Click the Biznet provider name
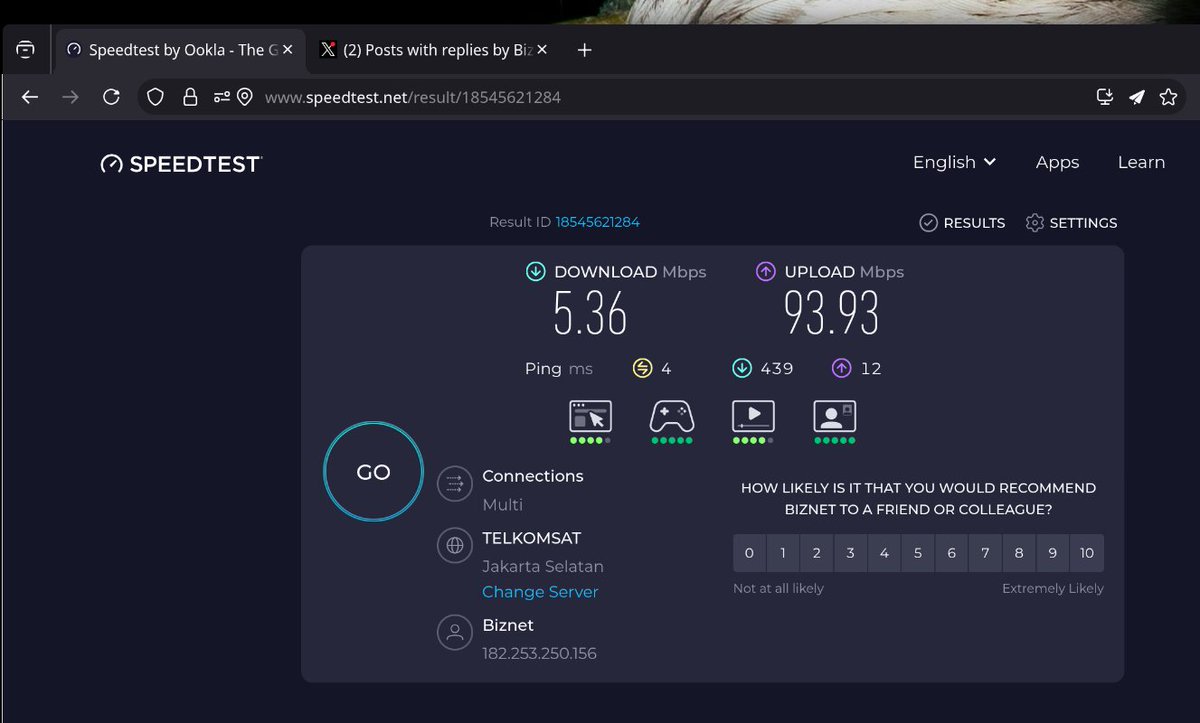The width and height of the screenshot is (1200, 723). click(x=508, y=625)
